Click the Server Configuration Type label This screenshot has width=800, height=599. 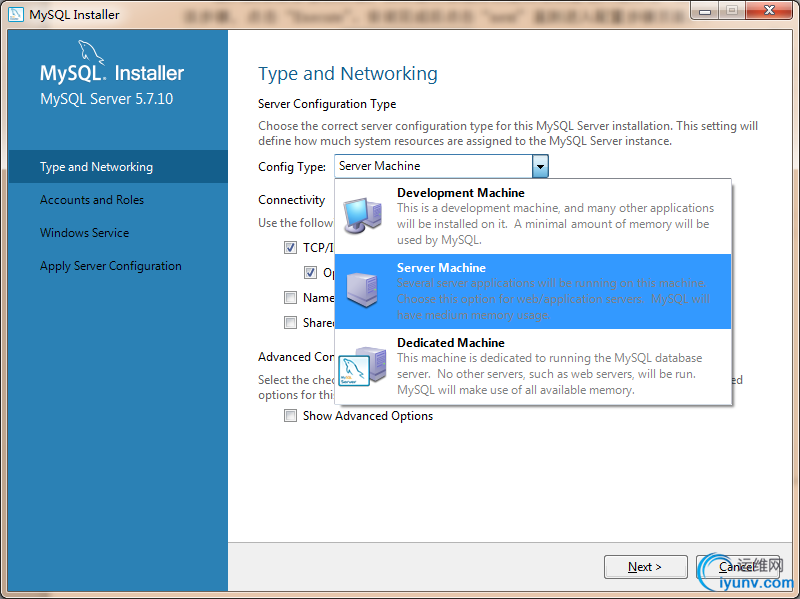[327, 104]
